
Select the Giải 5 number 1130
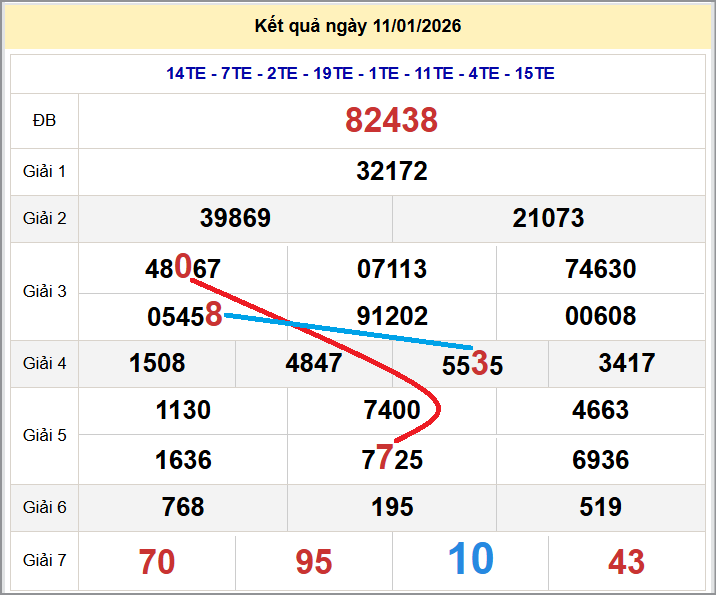[183, 410]
